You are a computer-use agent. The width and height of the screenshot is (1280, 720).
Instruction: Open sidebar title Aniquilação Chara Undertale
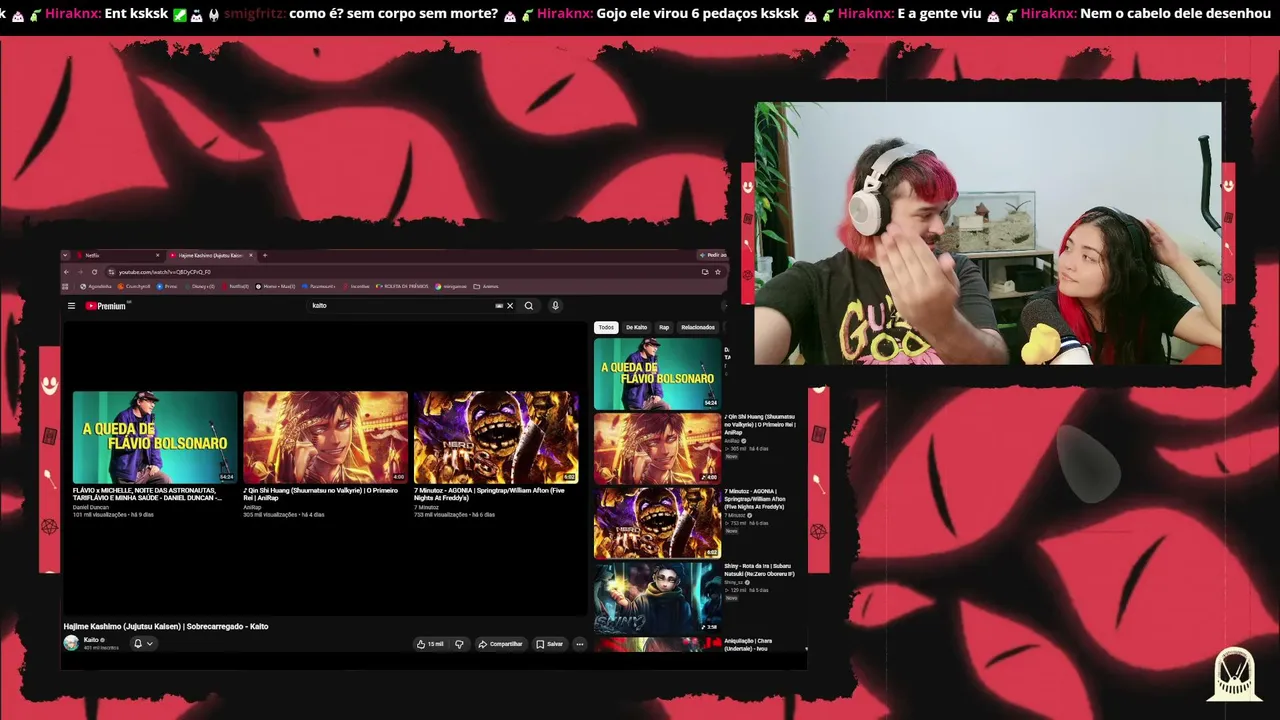coord(748,645)
